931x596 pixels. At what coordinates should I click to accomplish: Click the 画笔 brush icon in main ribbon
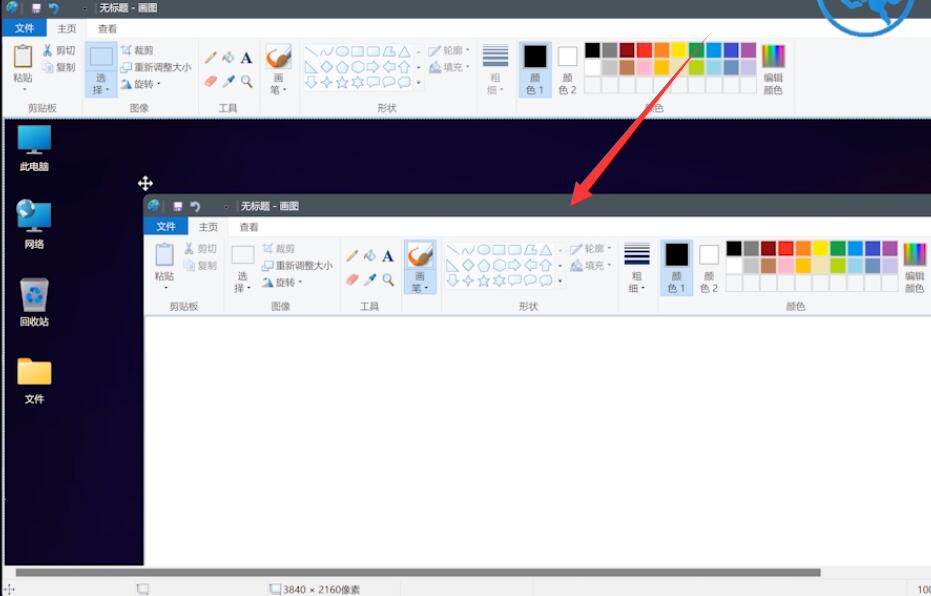(278, 57)
